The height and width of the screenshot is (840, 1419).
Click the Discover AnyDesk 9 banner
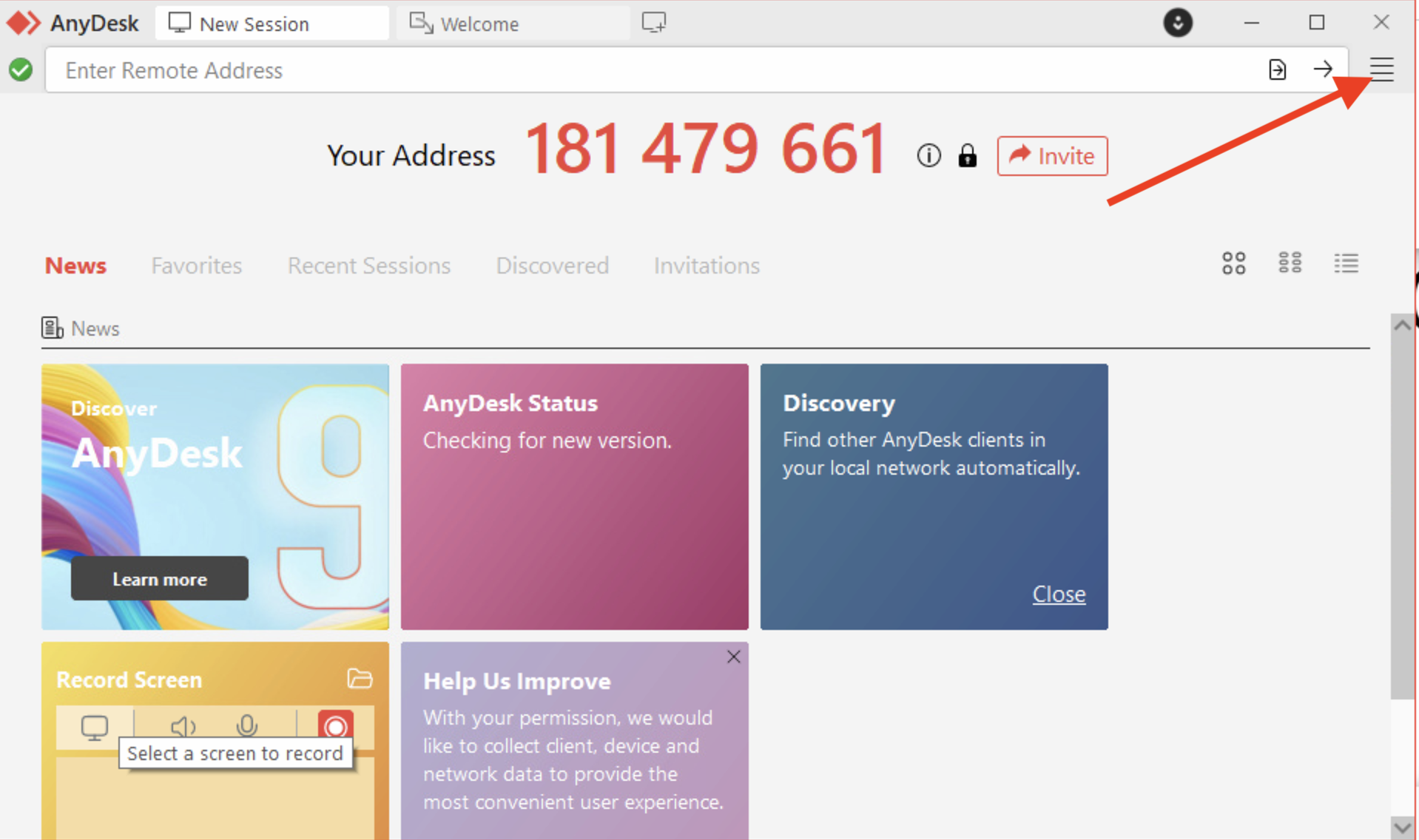point(215,496)
